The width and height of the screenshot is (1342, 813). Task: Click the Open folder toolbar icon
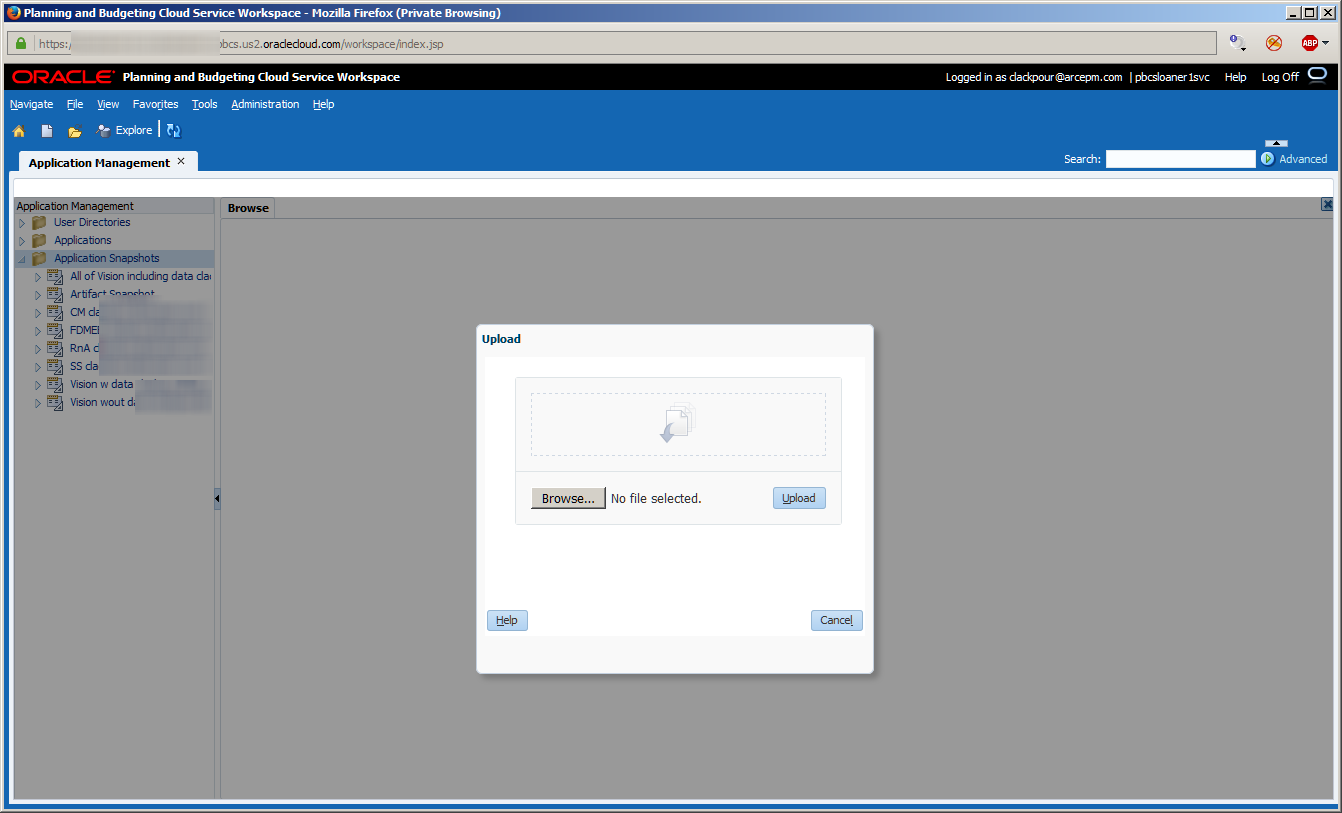point(74,131)
